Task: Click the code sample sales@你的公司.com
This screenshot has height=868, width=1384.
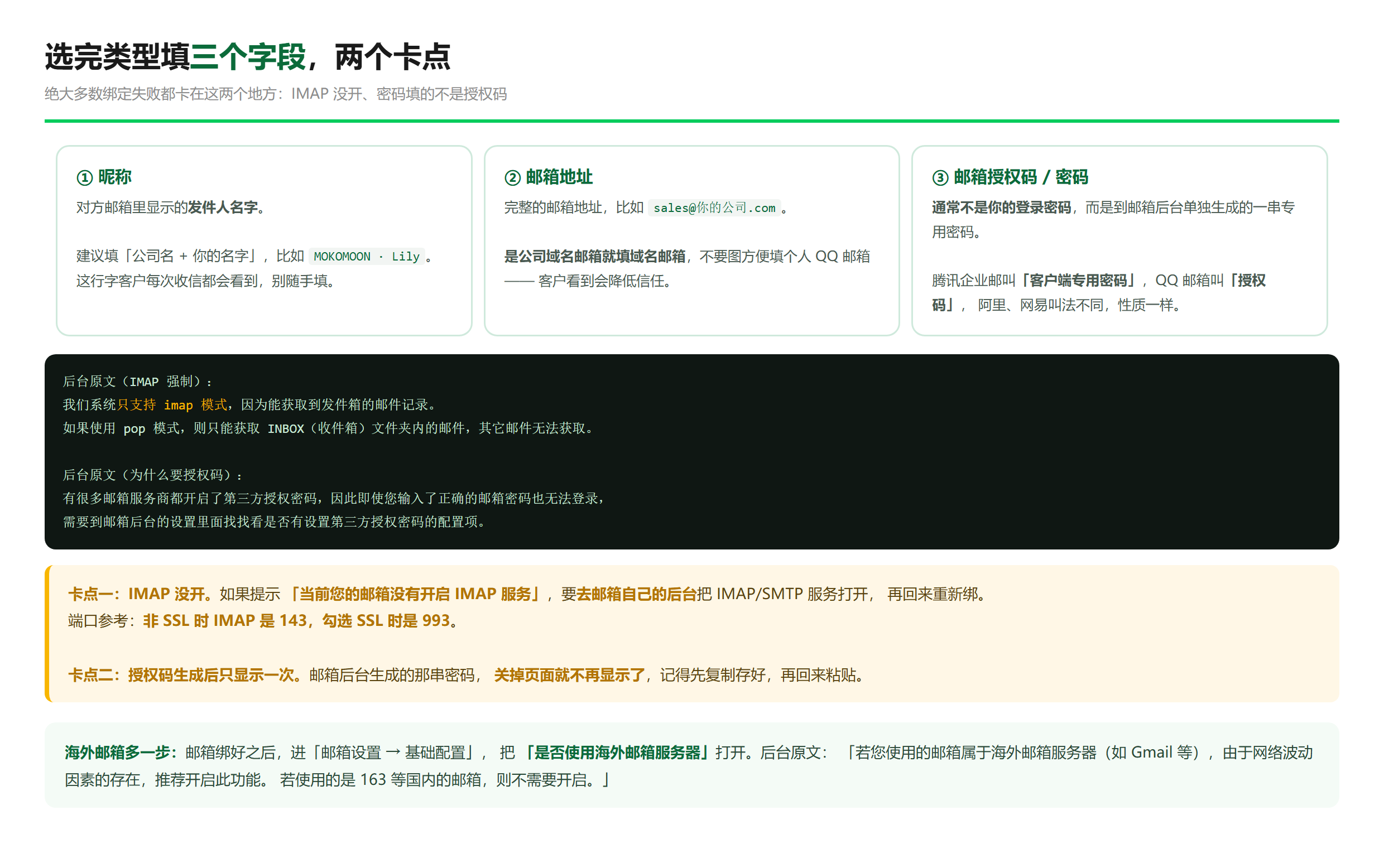Action: pyautogui.click(x=714, y=208)
